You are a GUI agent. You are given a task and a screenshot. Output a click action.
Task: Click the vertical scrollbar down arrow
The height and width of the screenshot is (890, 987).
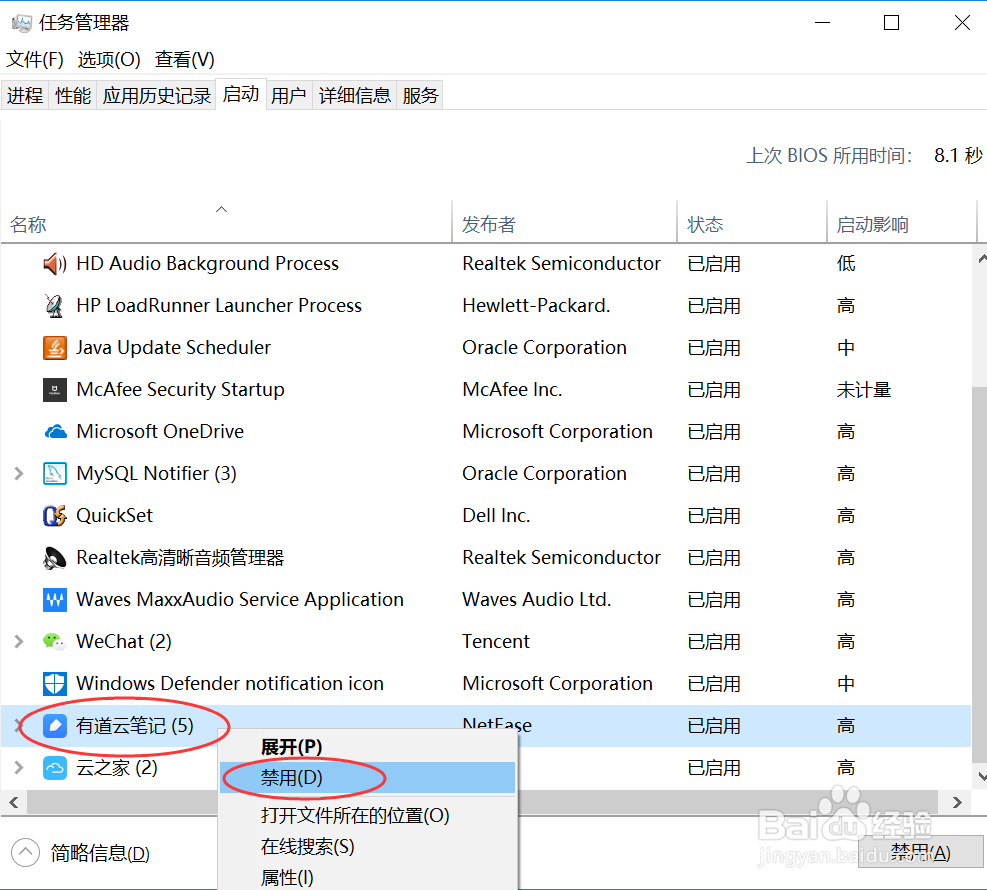coord(981,776)
